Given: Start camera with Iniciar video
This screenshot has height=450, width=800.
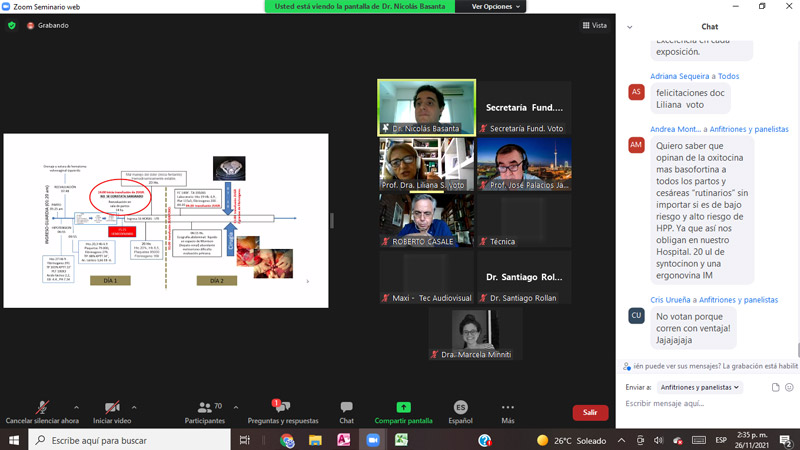Looking at the screenshot, I should [112, 412].
